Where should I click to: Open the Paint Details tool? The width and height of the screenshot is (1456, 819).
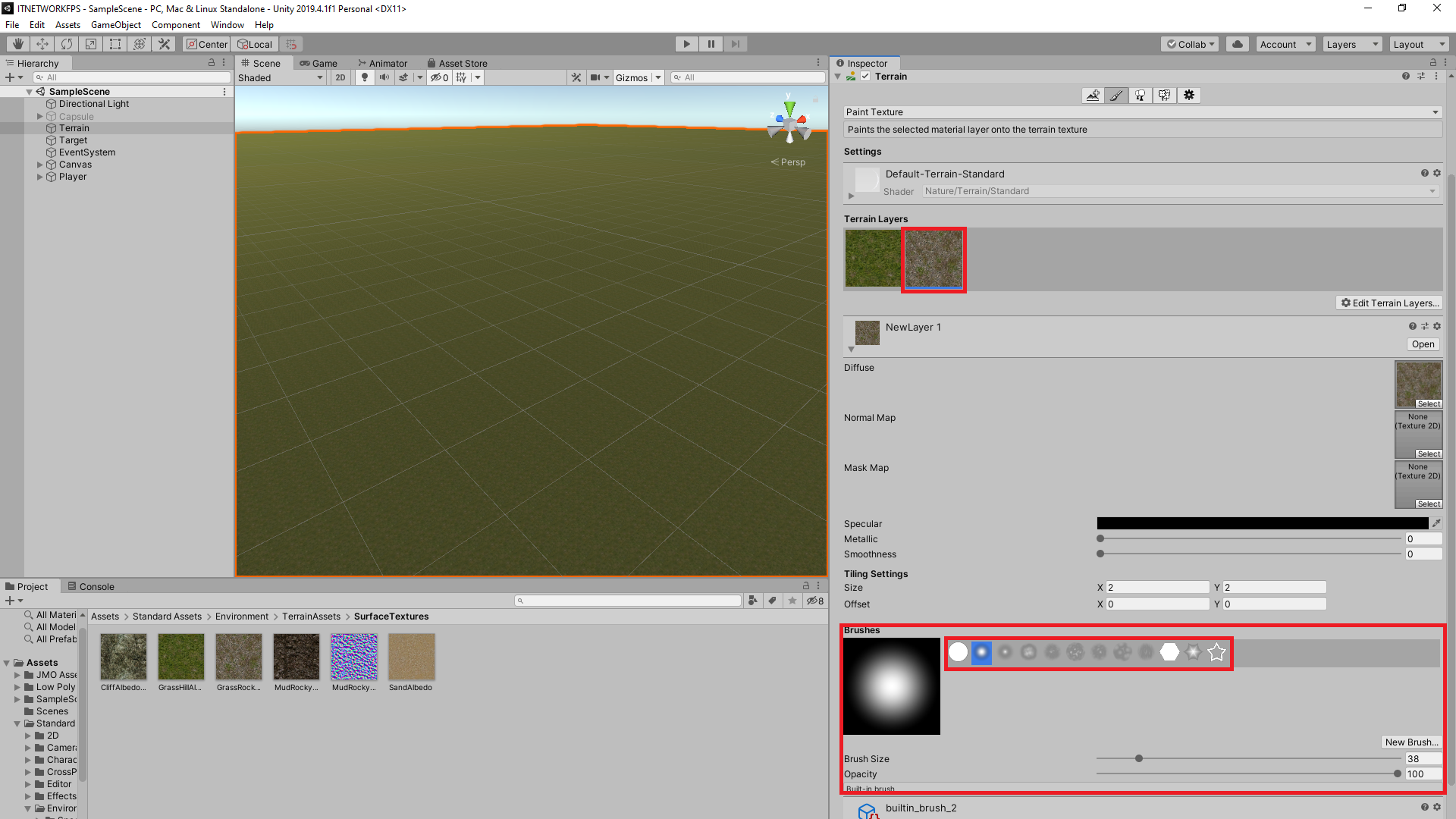coord(1165,95)
